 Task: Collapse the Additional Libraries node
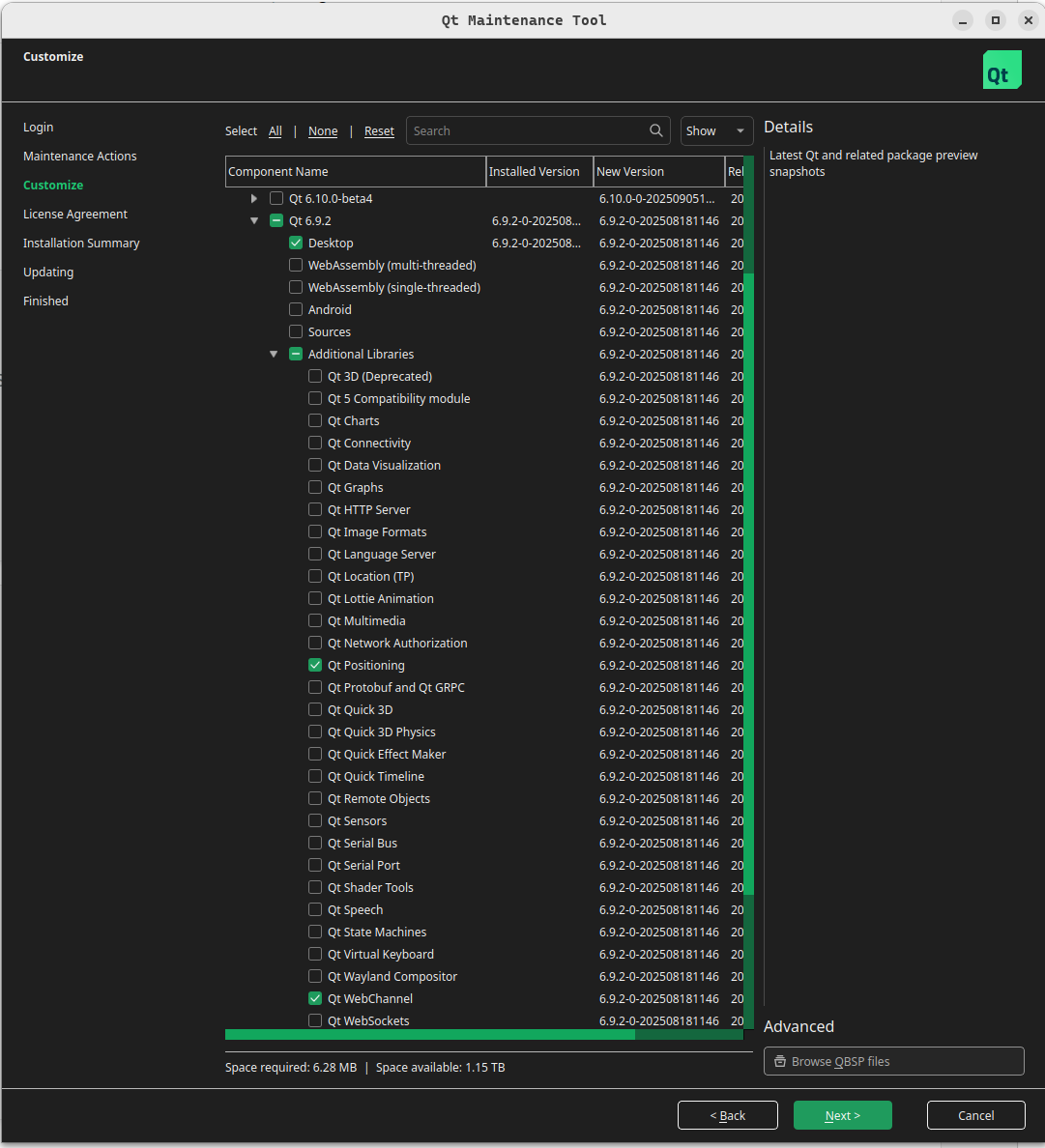[274, 354]
